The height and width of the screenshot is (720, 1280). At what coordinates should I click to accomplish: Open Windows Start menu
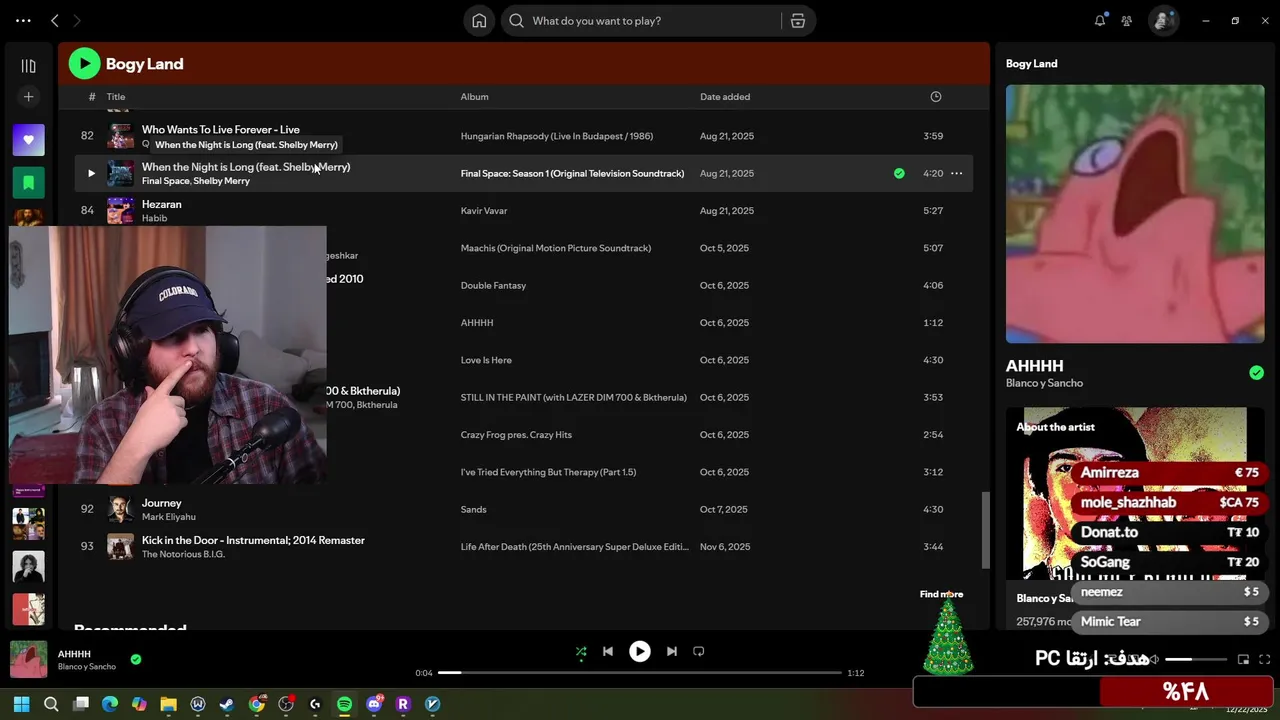22,704
